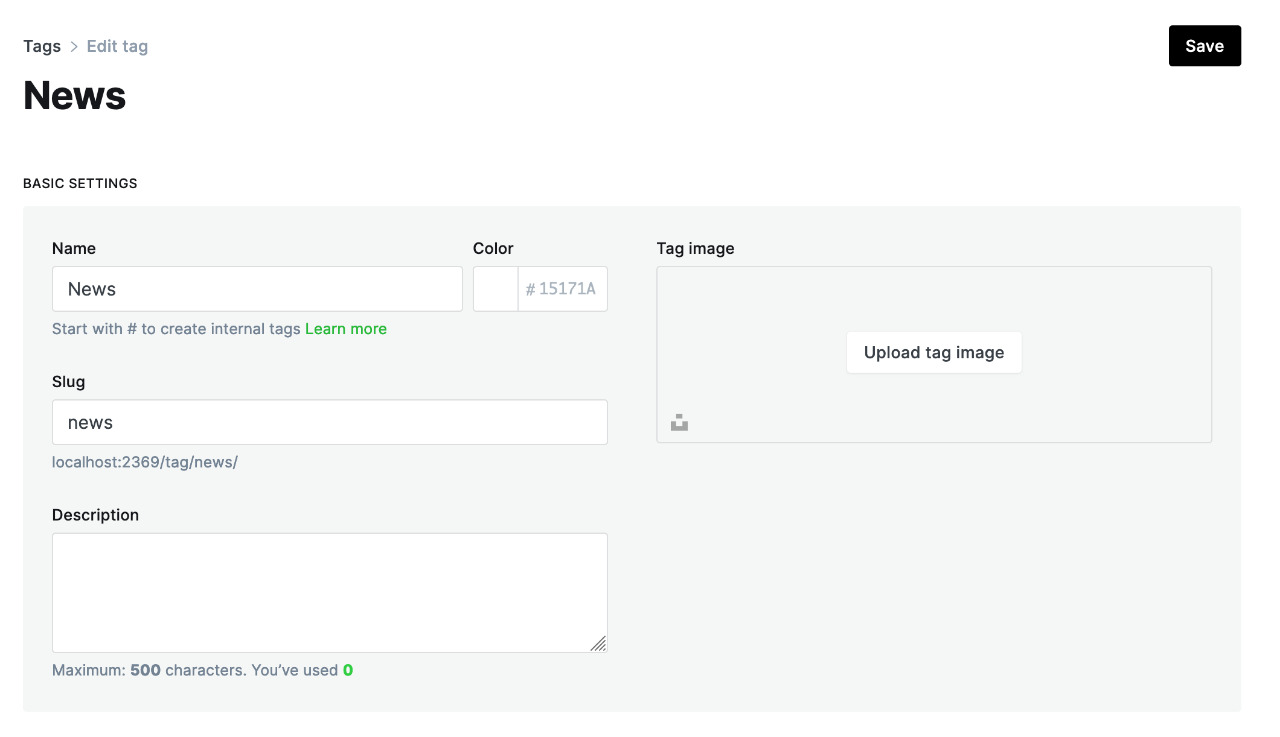Click the Description field label
The image size is (1280, 737).
(x=95, y=515)
